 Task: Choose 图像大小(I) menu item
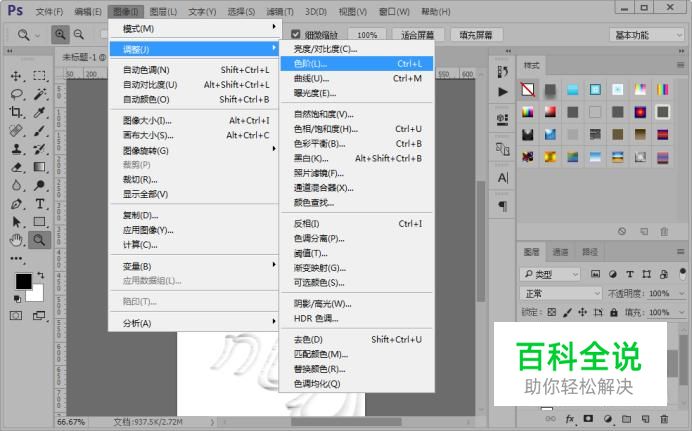pos(194,120)
